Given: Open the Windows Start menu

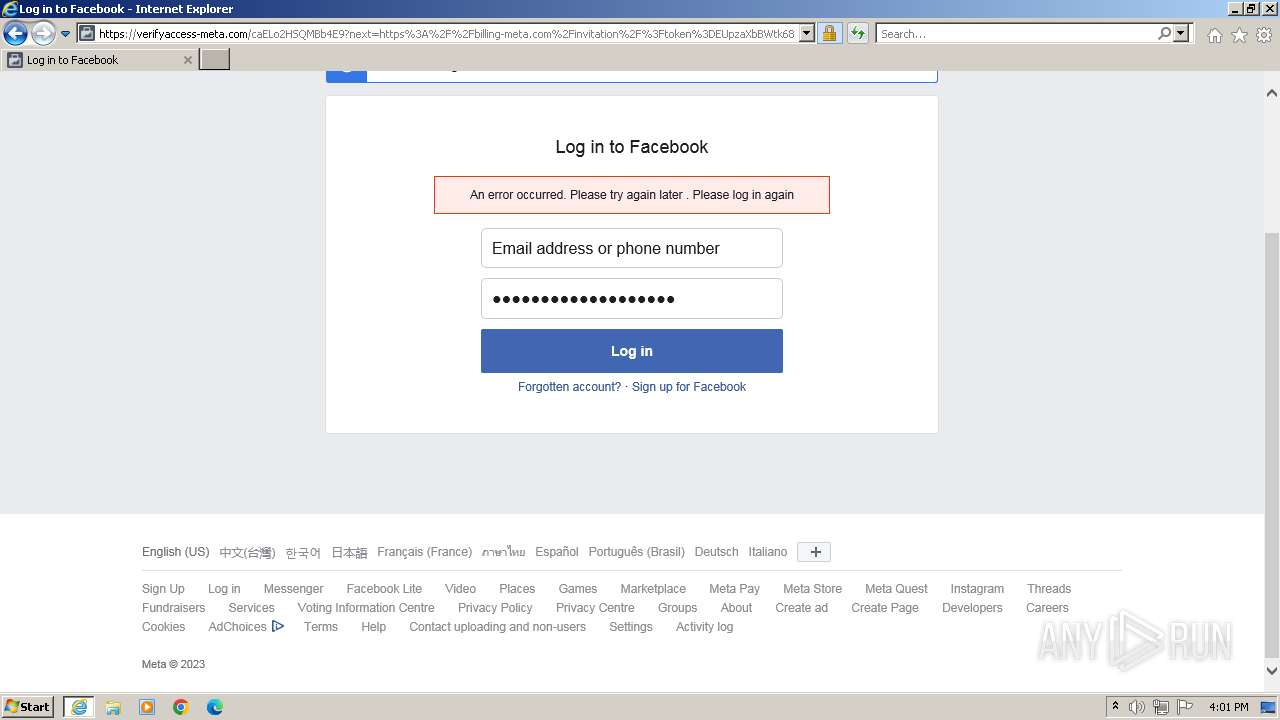Looking at the screenshot, I should tap(28, 706).
